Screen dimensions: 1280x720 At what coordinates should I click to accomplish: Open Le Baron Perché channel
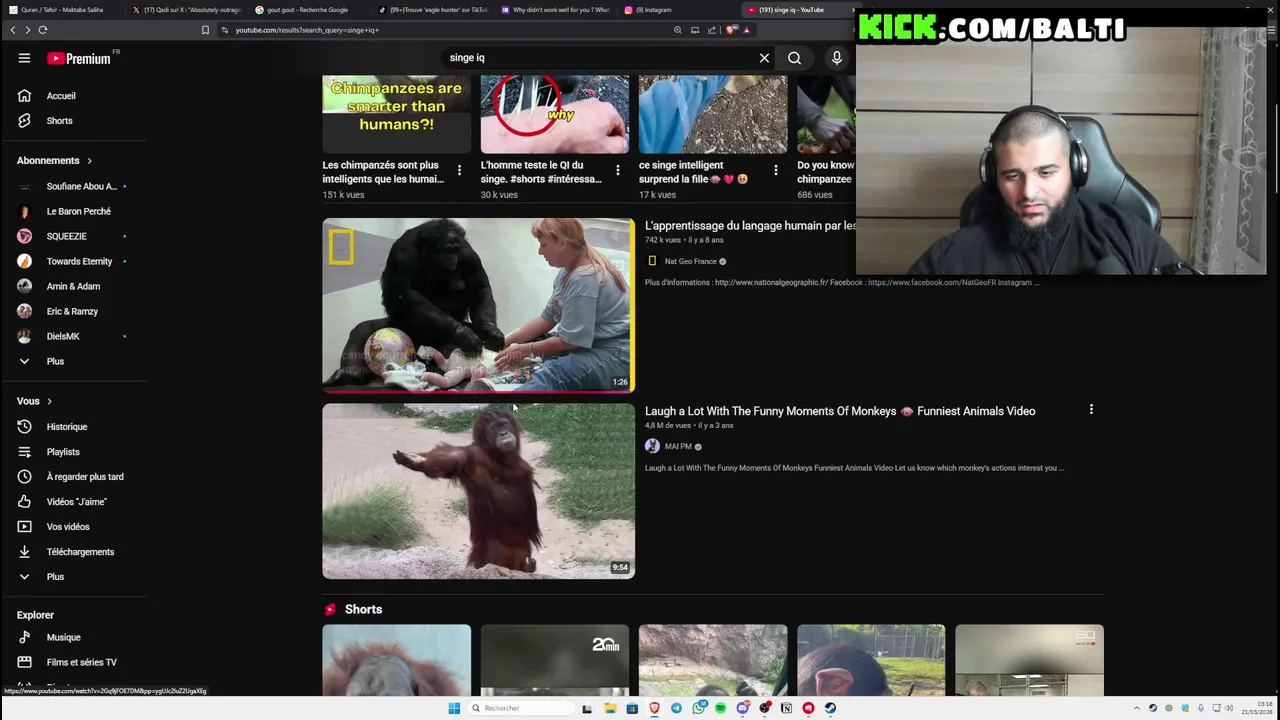click(78, 211)
